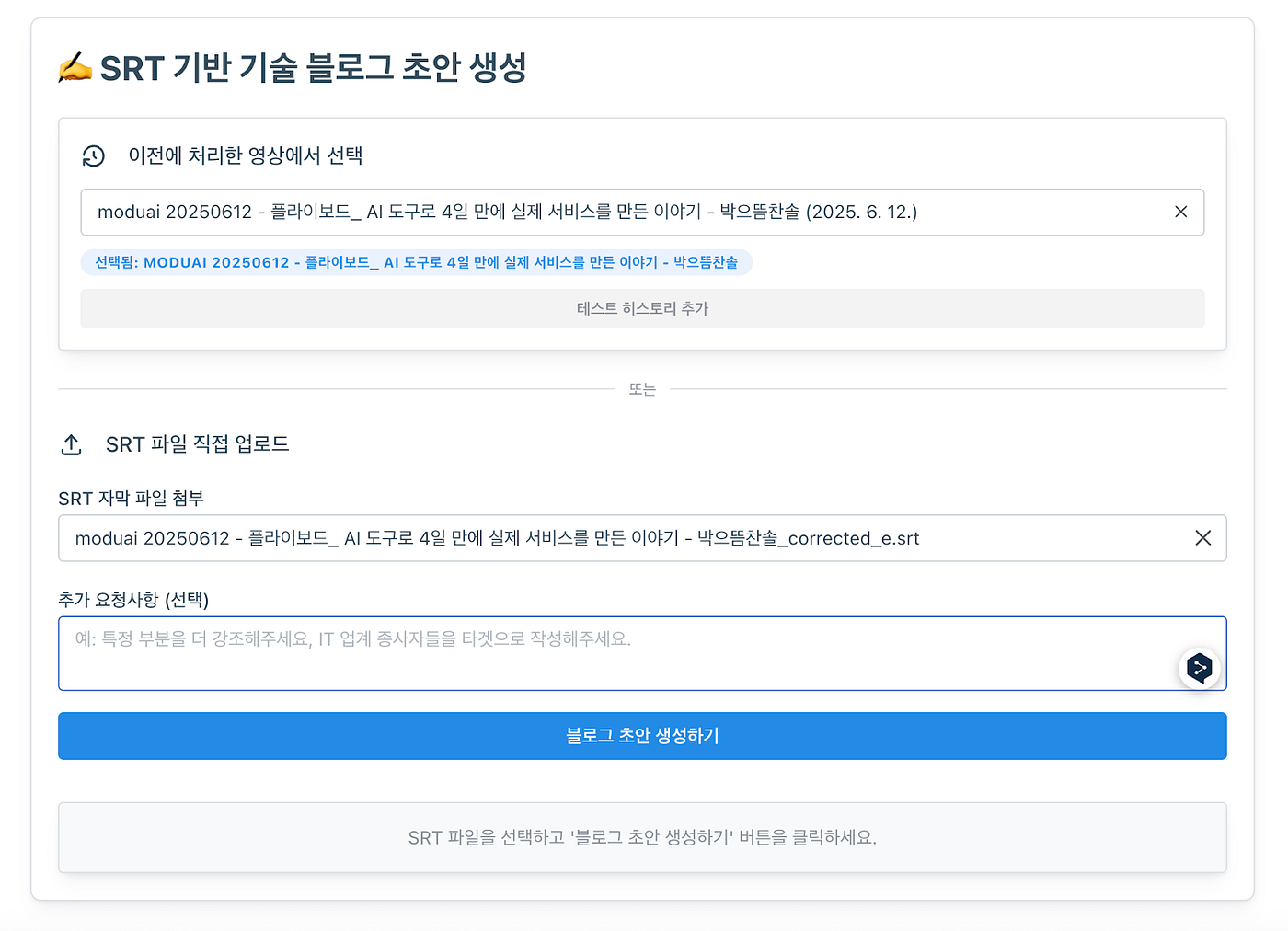
Task: Clear the selected previous video with X
Action: tap(1181, 212)
